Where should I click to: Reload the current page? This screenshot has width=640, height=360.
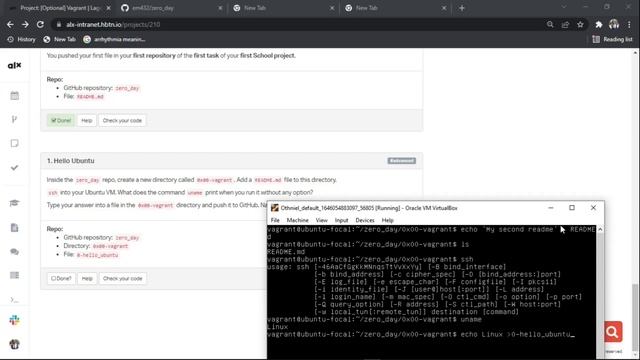(40, 24)
